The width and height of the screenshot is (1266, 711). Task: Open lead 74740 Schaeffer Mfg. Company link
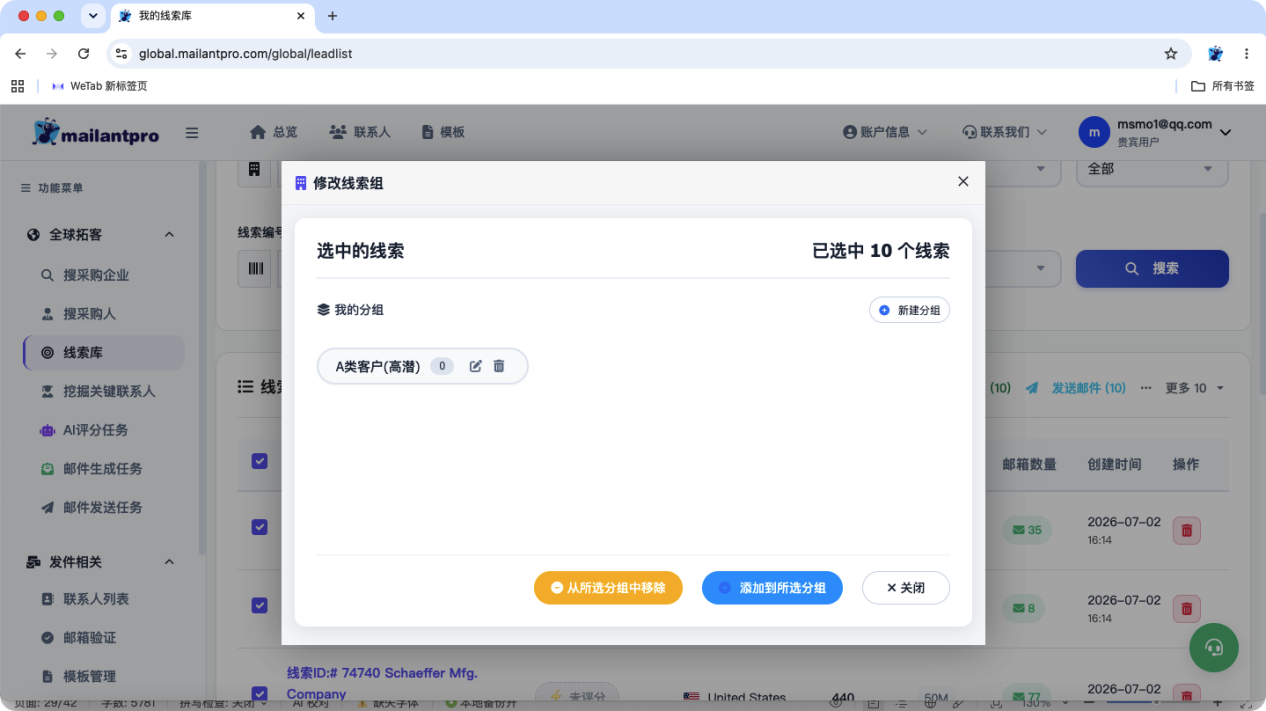(x=382, y=683)
